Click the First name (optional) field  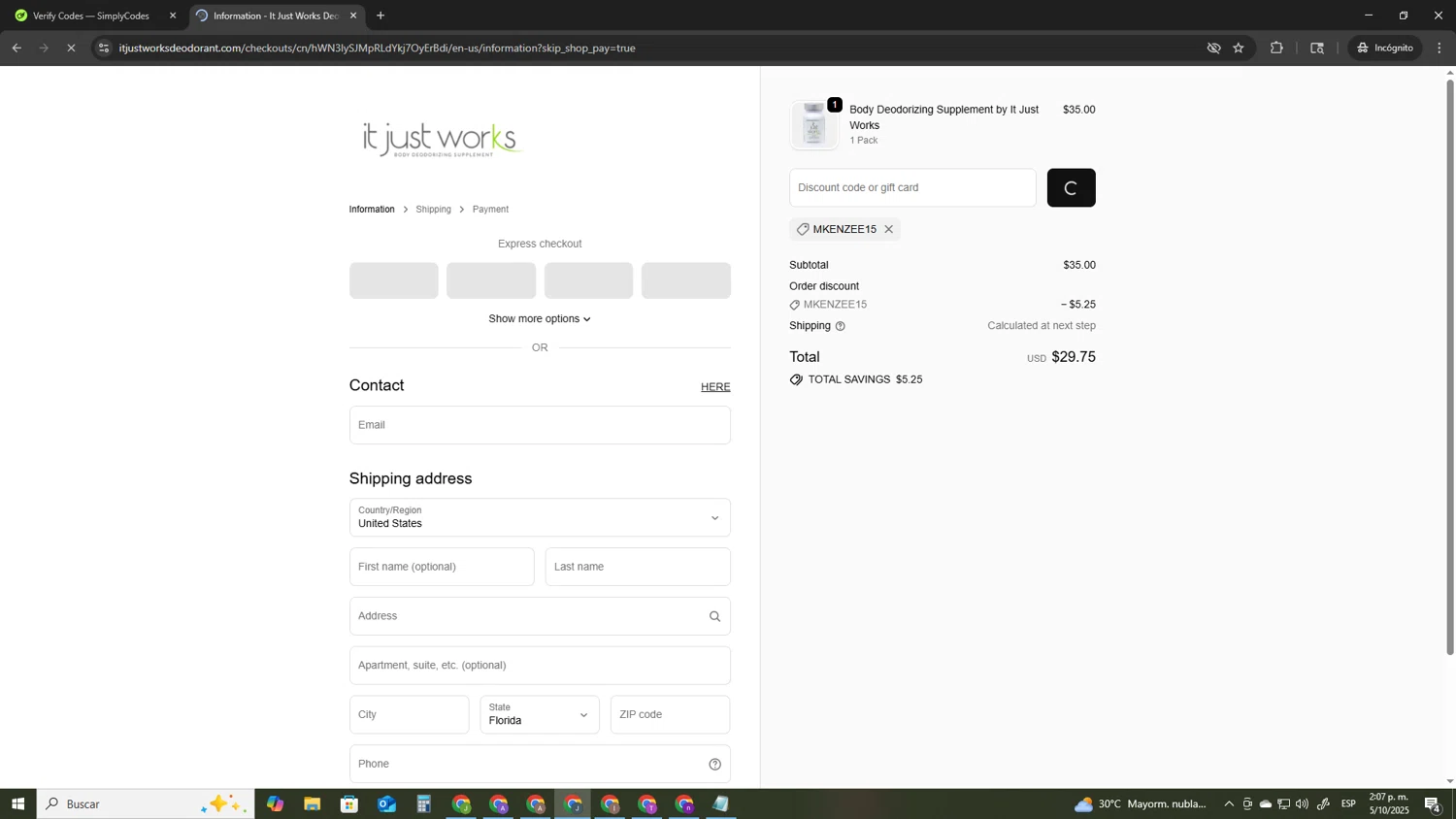442,567
